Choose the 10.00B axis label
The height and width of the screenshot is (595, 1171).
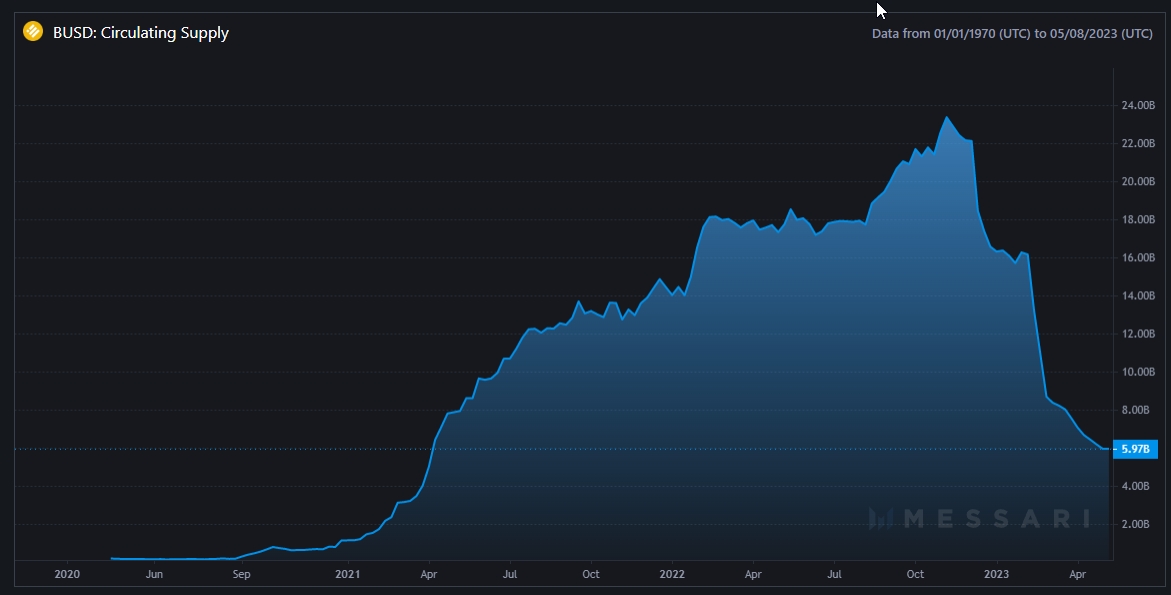click(1138, 372)
